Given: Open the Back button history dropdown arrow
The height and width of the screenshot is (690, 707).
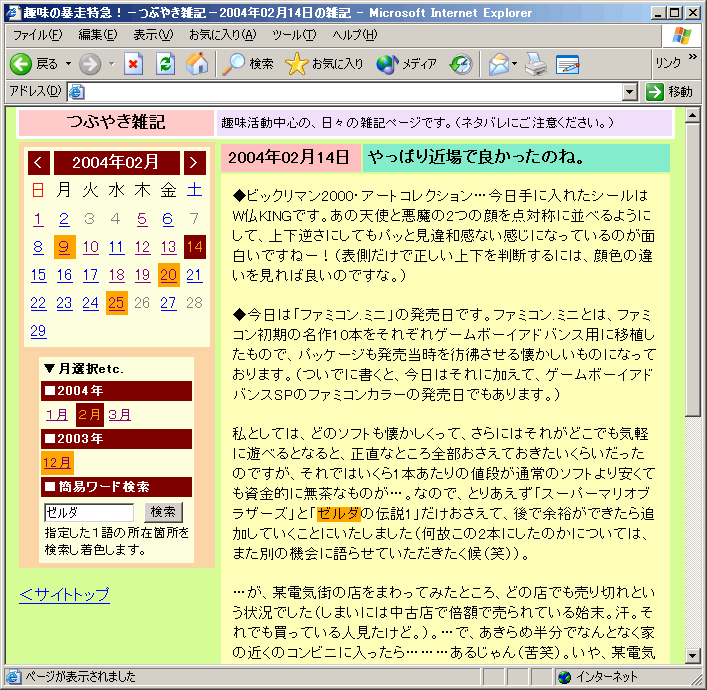Looking at the screenshot, I should point(69,64).
